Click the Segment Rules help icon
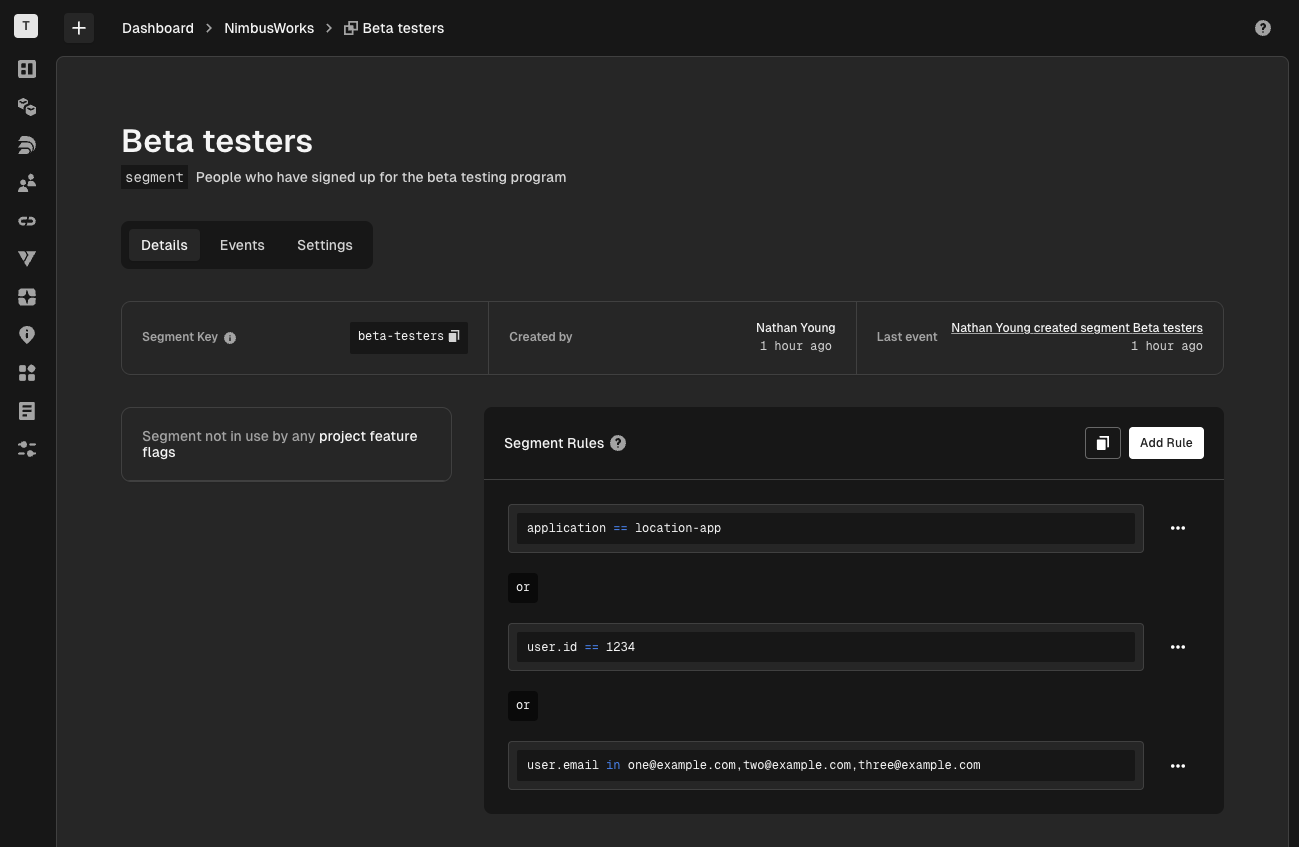The height and width of the screenshot is (847, 1299). (618, 443)
